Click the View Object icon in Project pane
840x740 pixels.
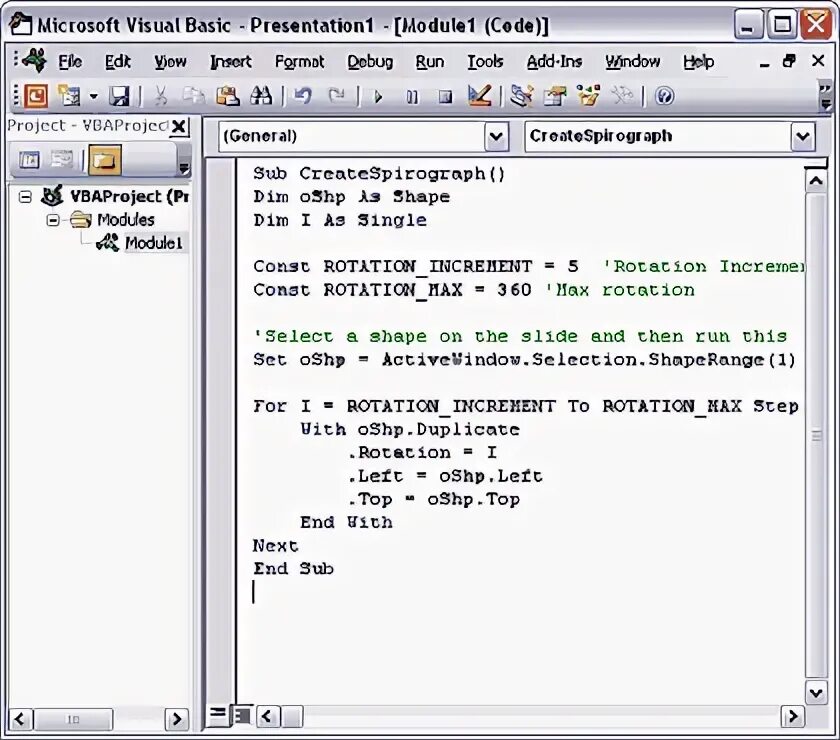(x=62, y=160)
